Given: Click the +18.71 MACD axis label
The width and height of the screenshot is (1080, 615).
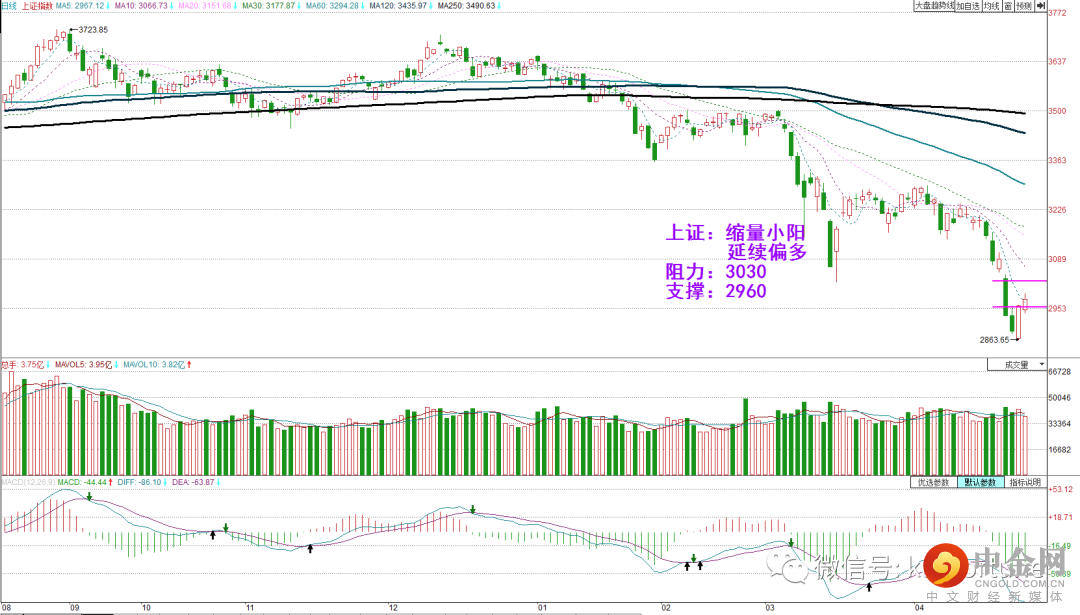Looking at the screenshot, I should click(1060, 517).
